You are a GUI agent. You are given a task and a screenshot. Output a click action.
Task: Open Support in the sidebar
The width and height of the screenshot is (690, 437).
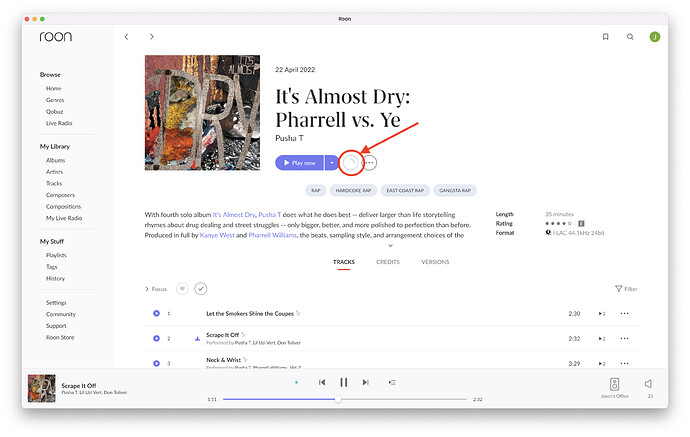pyautogui.click(x=56, y=326)
